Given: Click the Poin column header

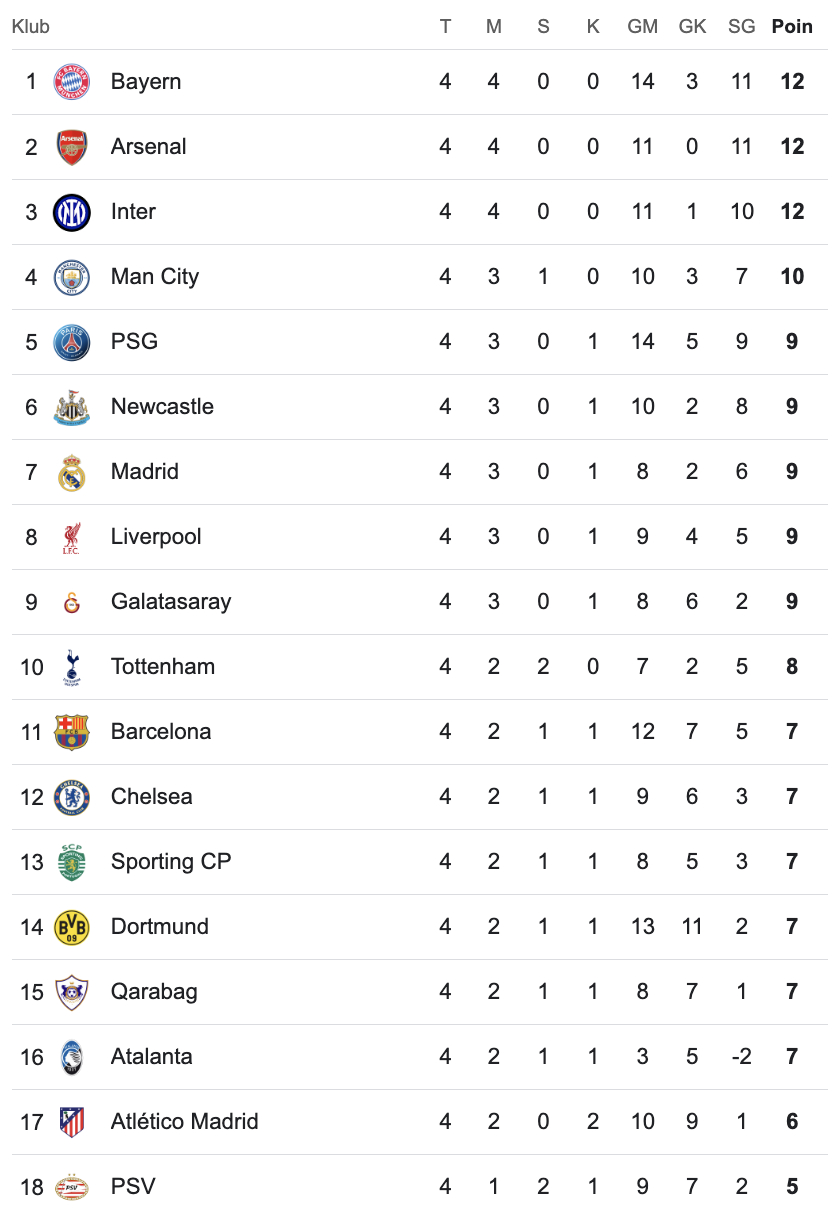Looking at the screenshot, I should click(x=792, y=27).
